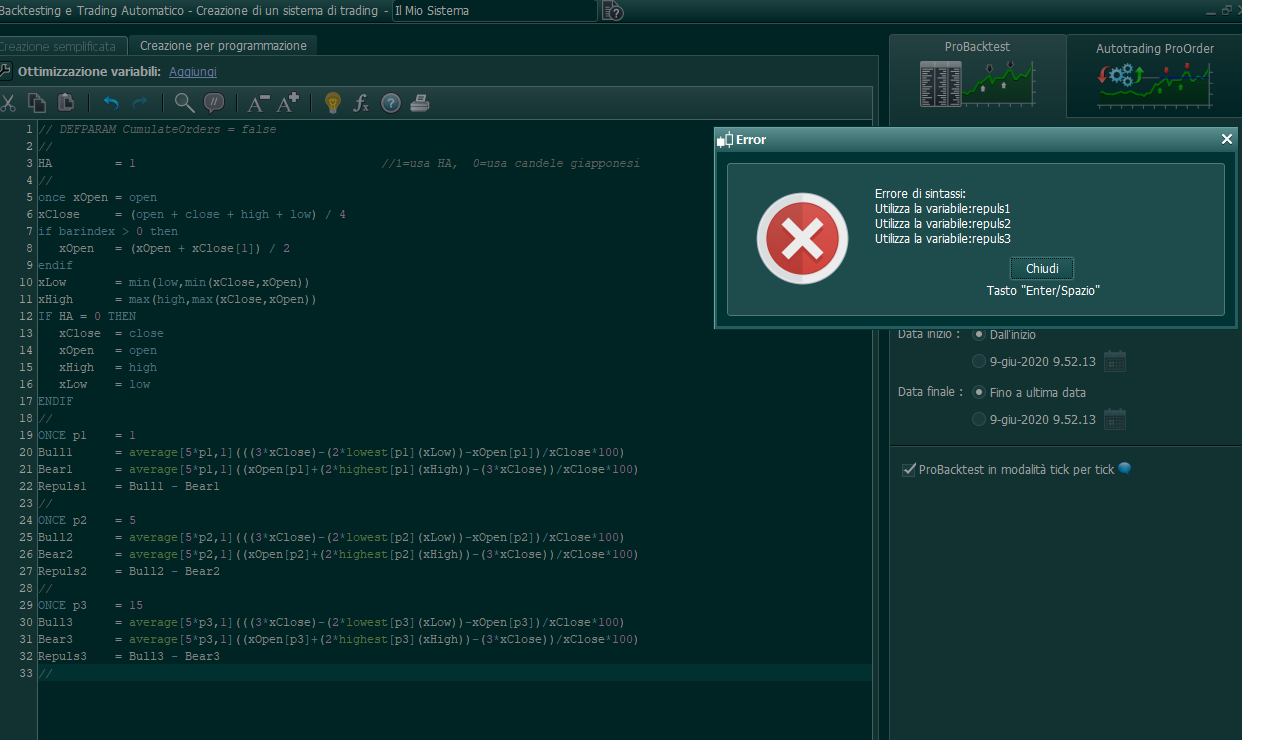Open the fx function library

(361, 102)
